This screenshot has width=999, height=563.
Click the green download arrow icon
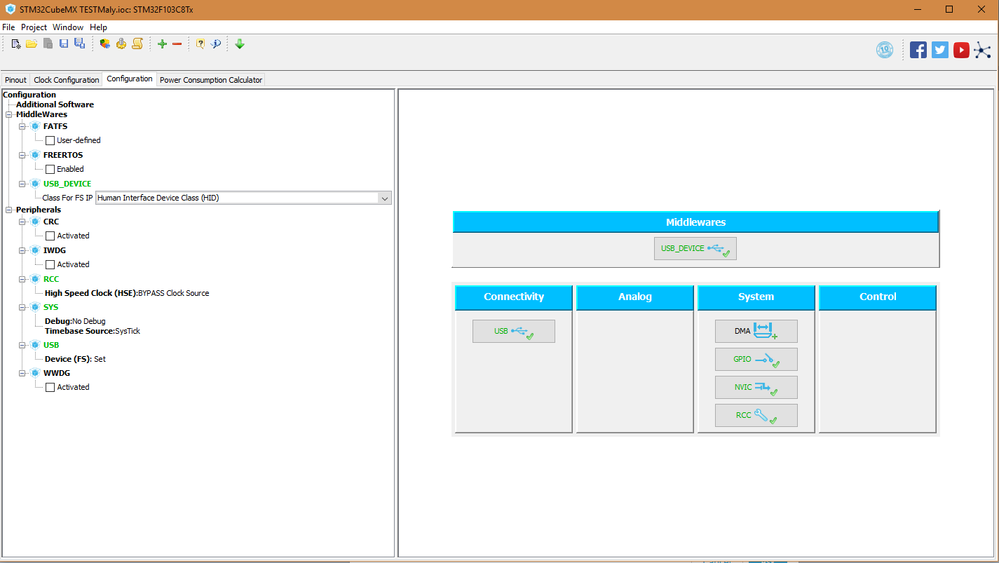coord(240,44)
